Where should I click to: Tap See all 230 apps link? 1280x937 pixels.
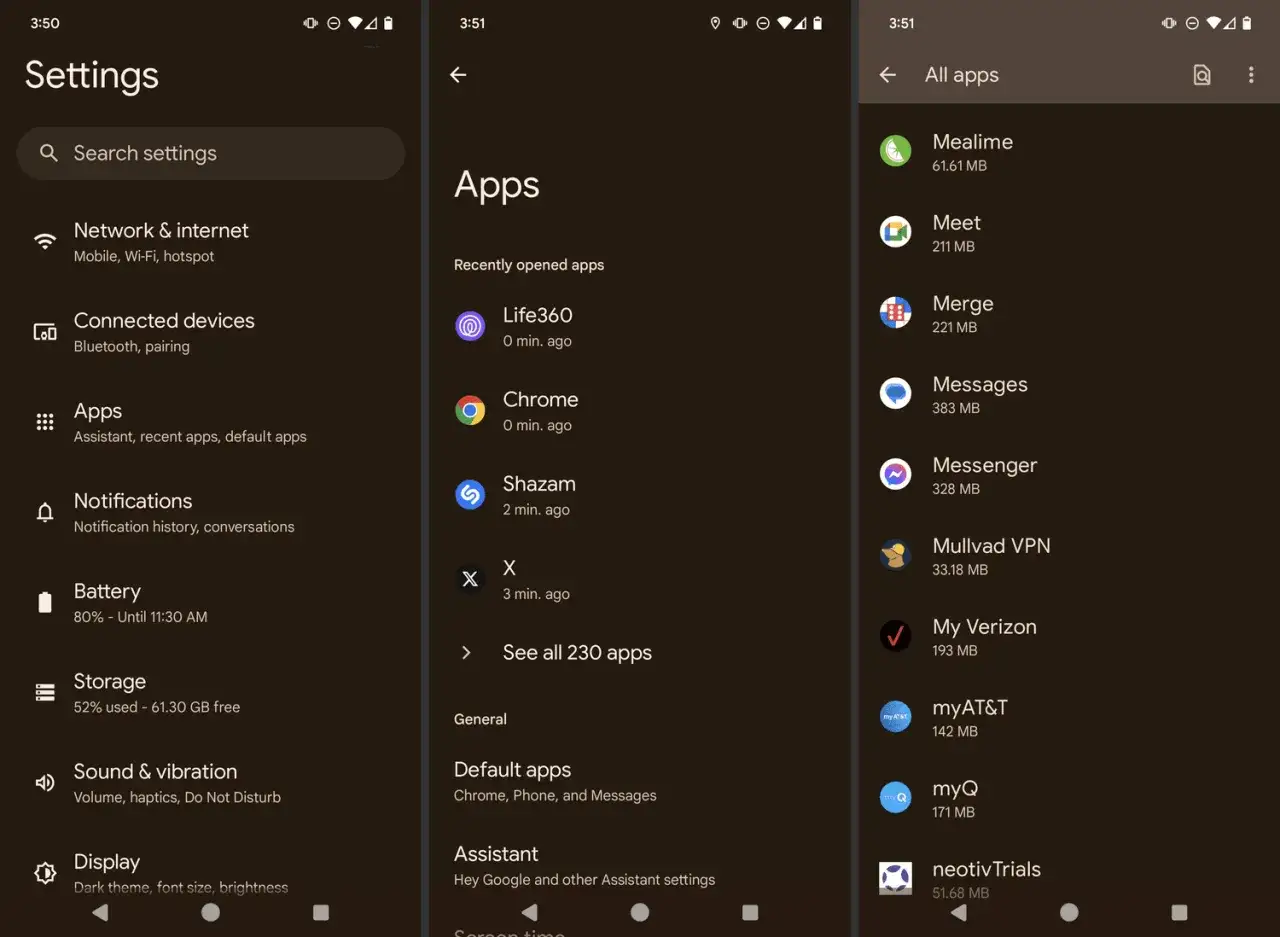tap(577, 653)
